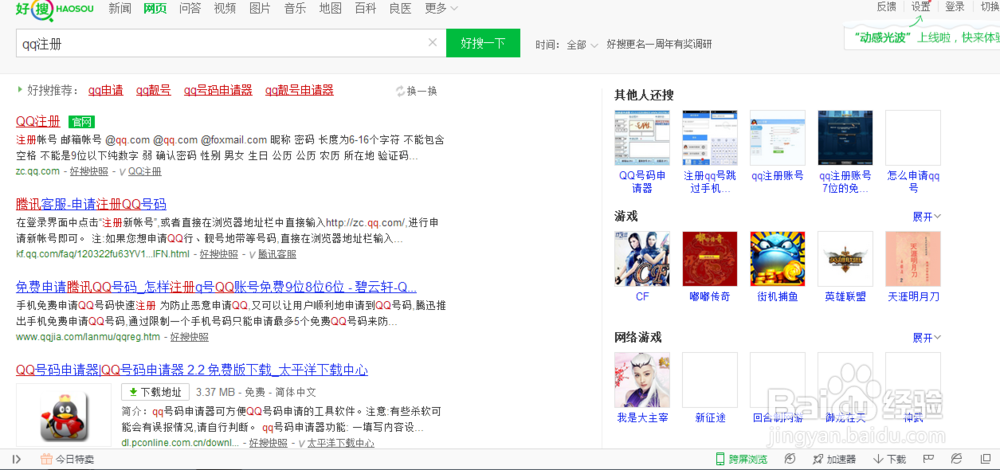Open the QQ号码申请器 related search thumbnail

click(642, 138)
